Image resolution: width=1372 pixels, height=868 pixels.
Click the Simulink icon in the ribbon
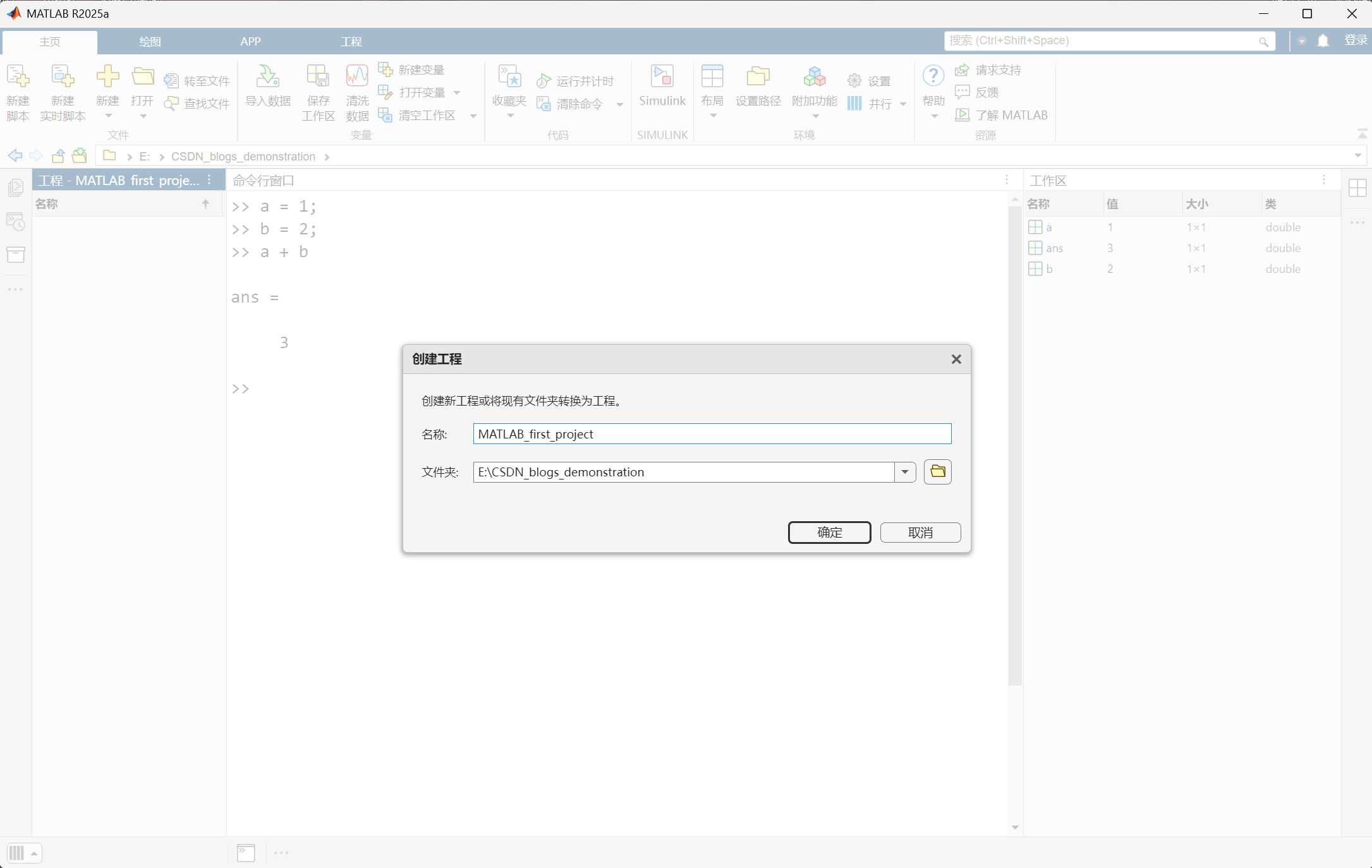(662, 77)
